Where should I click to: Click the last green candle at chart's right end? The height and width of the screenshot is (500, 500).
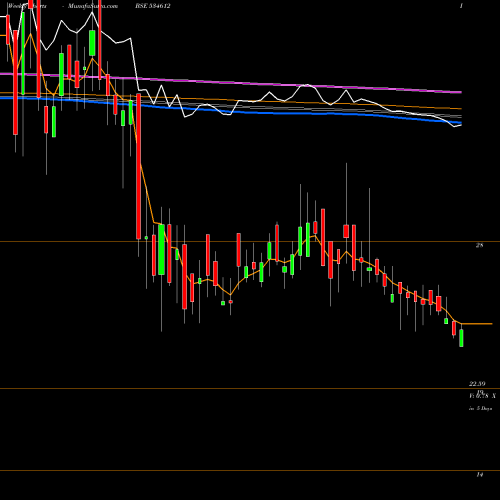[461, 338]
